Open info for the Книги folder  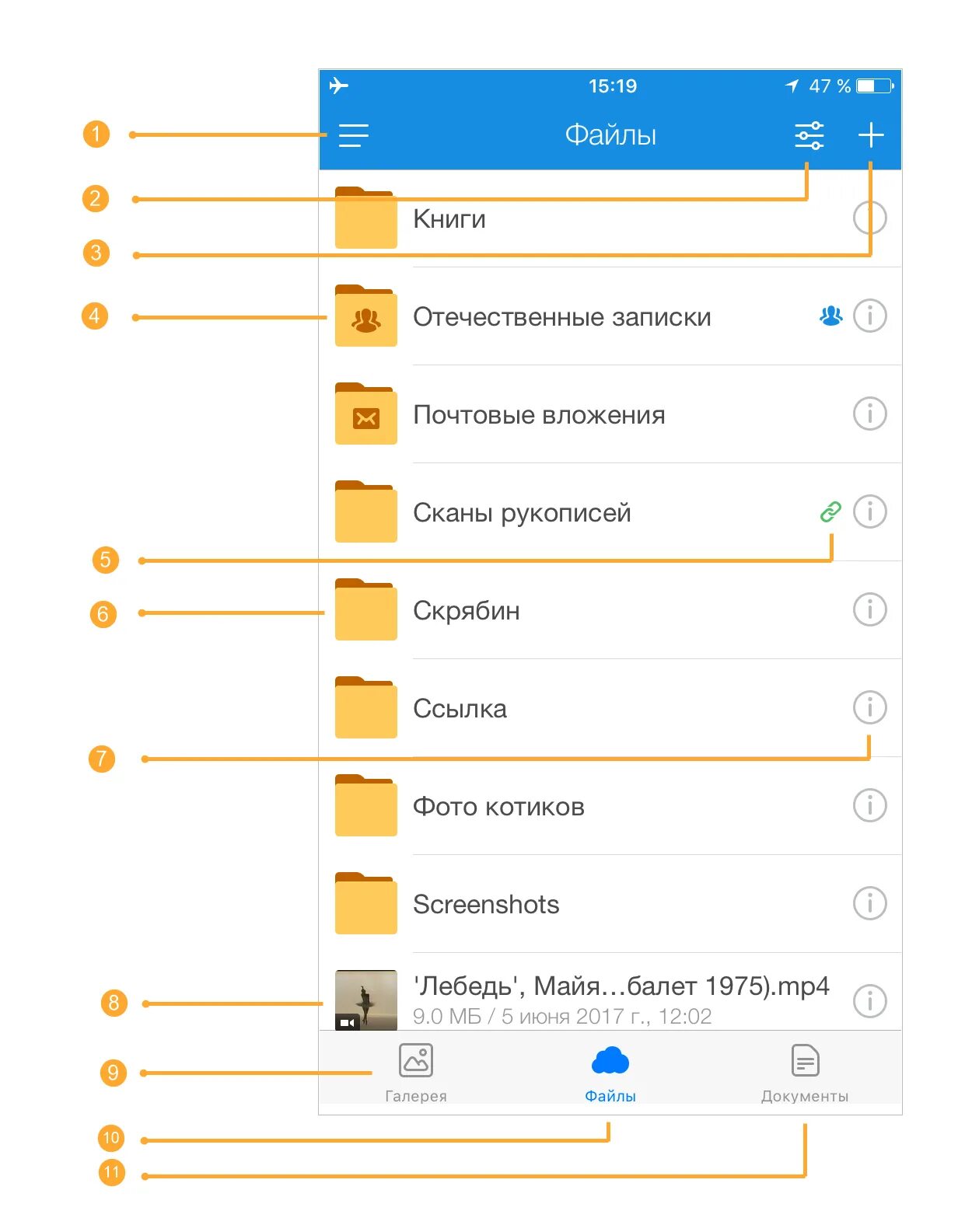(869, 218)
